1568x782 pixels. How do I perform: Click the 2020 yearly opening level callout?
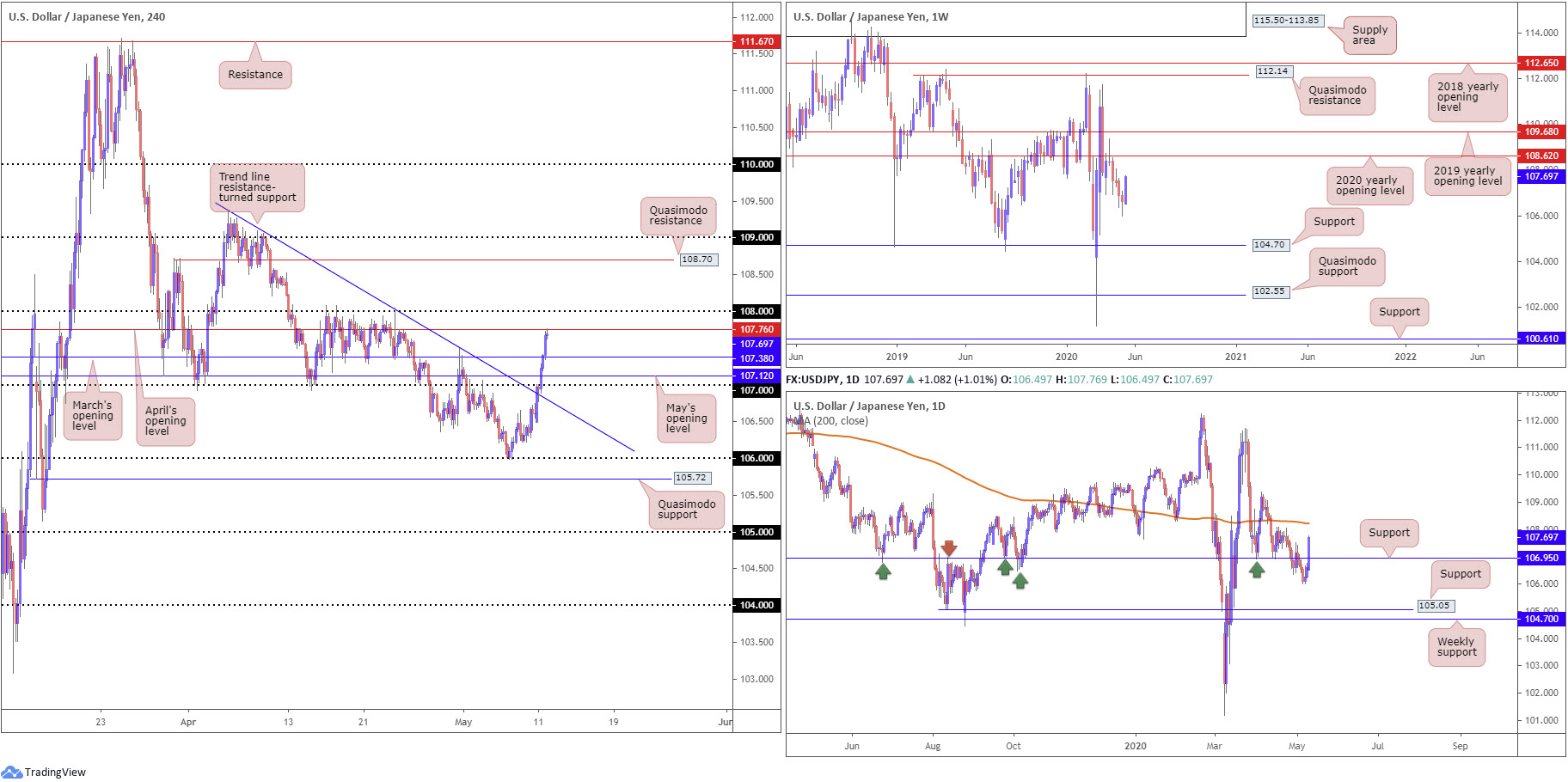[x=1369, y=186]
